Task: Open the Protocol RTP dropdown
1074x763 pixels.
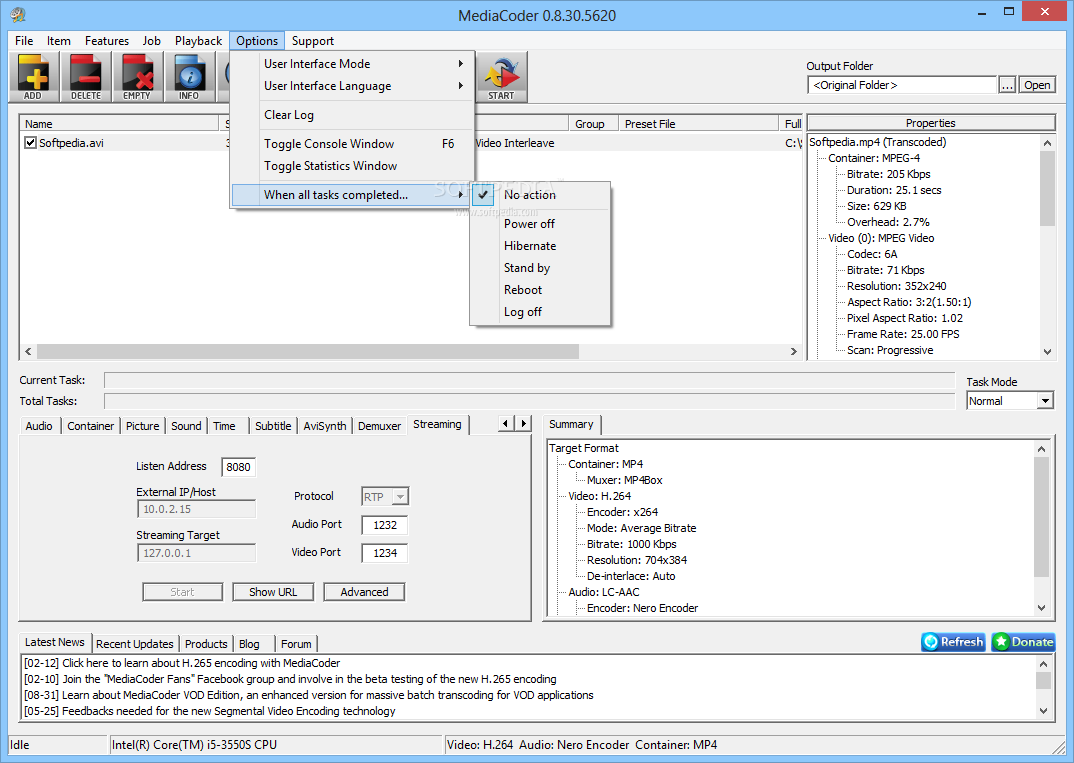Action: (401, 497)
